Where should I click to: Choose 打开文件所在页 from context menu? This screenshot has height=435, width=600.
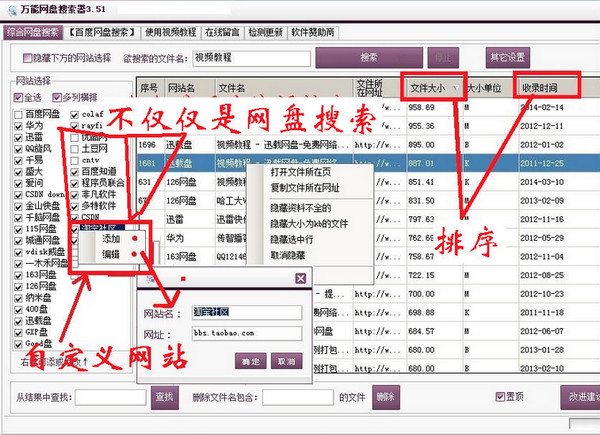tap(301, 172)
